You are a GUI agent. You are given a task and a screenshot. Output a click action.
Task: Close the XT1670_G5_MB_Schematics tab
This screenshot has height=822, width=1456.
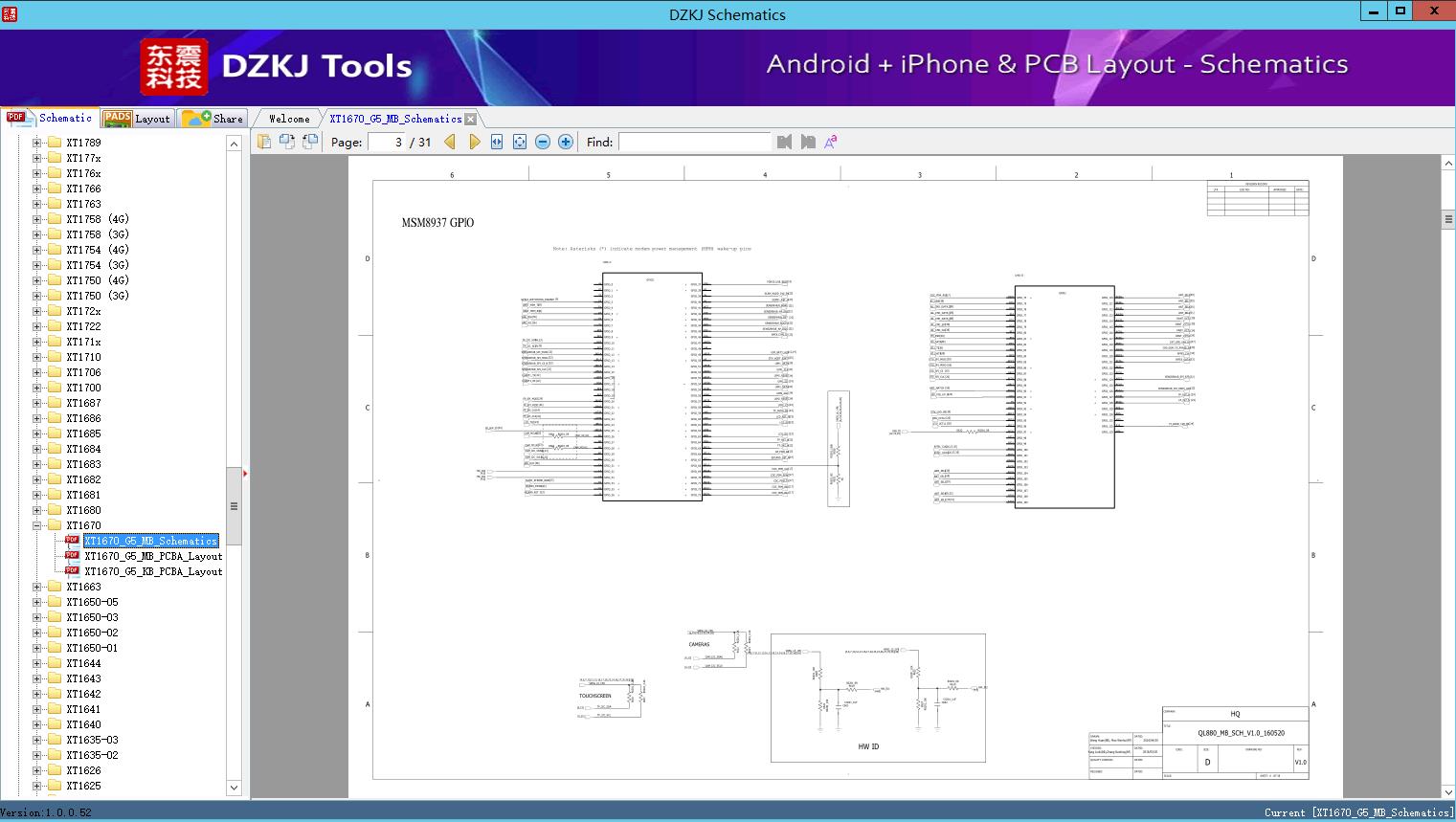[470, 119]
